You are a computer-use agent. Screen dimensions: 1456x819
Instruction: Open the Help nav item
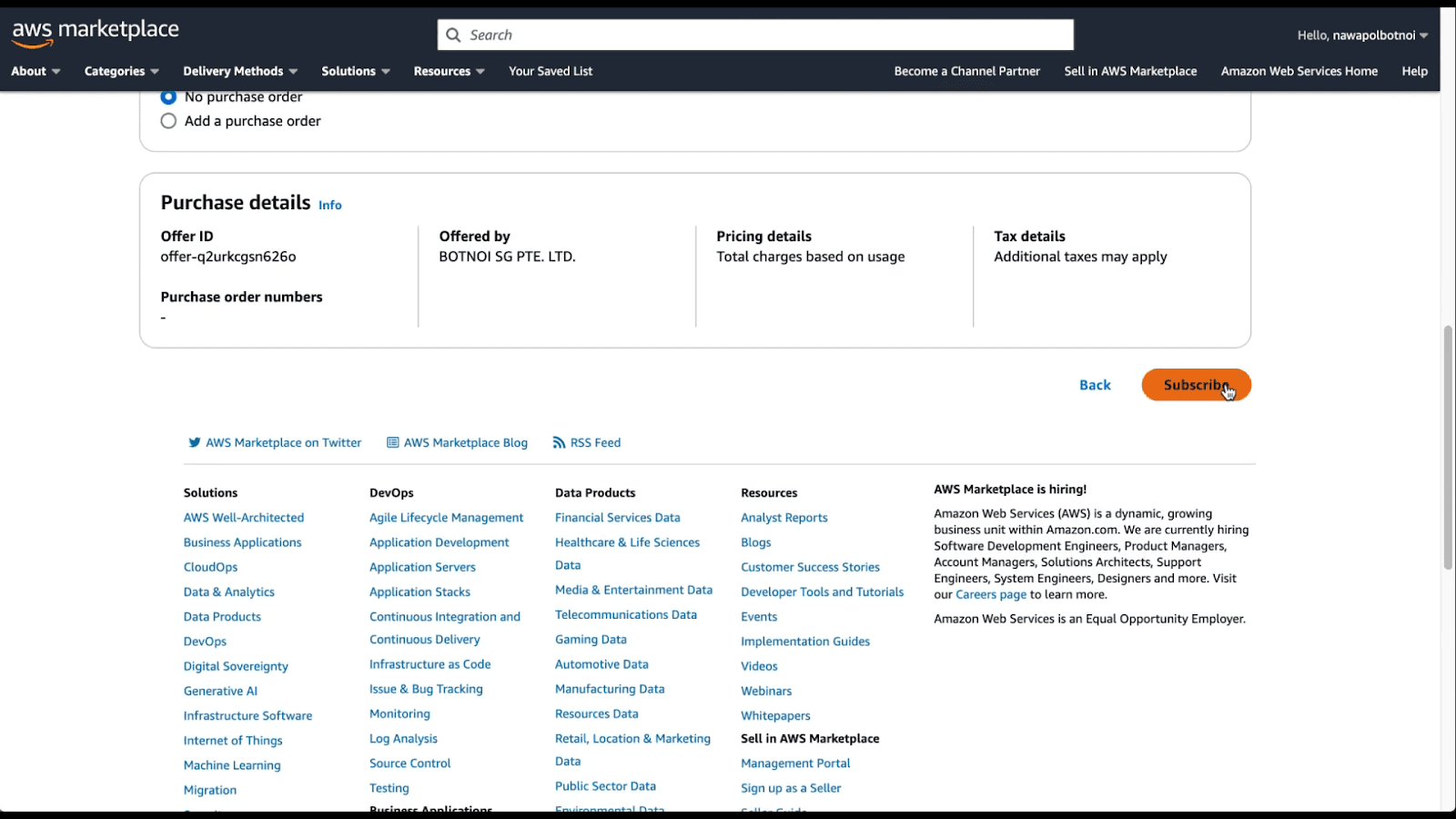pyautogui.click(x=1414, y=71)
